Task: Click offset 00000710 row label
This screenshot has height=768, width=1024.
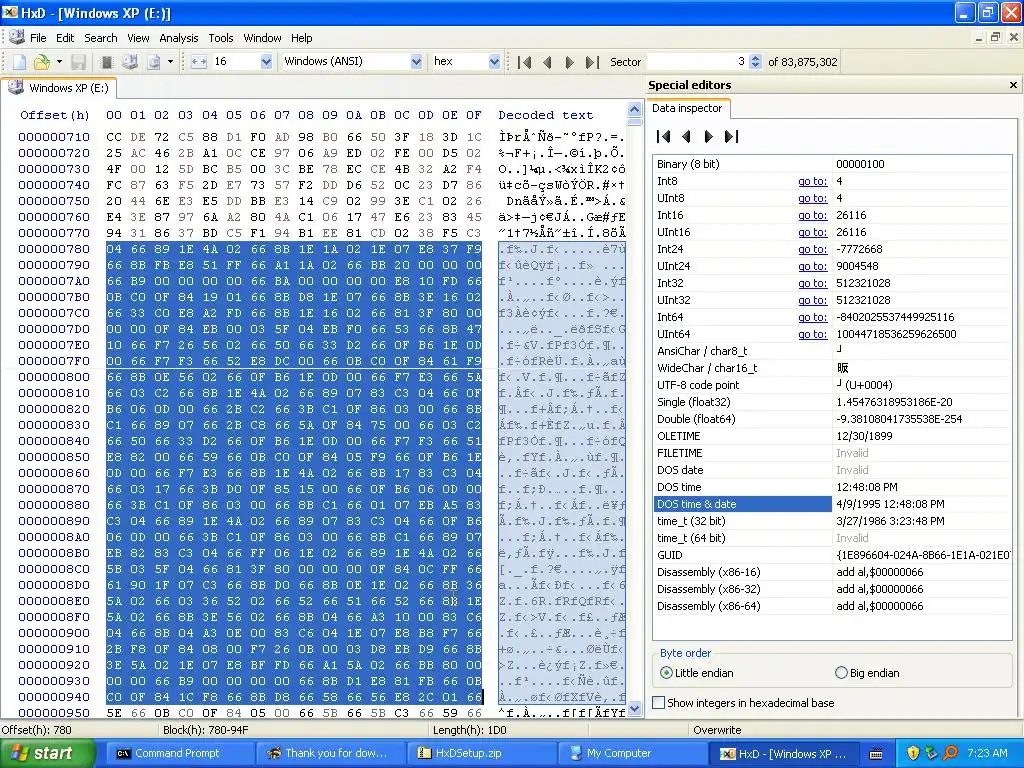Action: point(54,137)
